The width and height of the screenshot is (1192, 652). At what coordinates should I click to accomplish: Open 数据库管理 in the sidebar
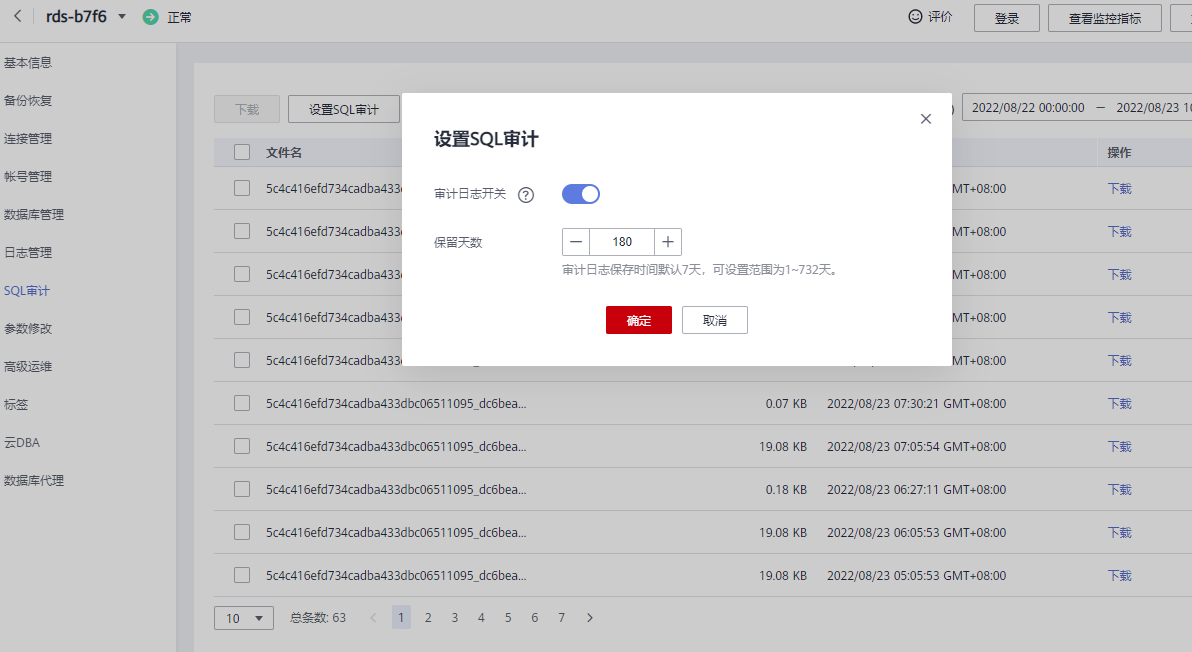click(34, 214)
